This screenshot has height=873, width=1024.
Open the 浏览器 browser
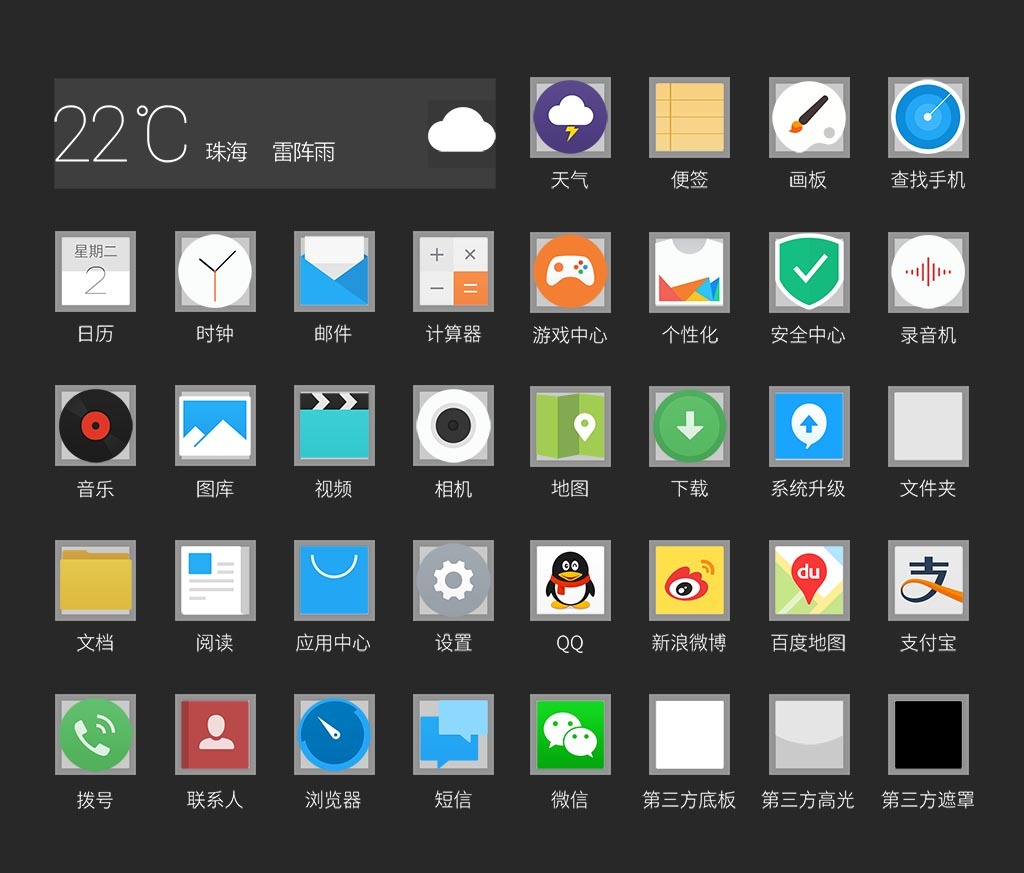[333, 735]
